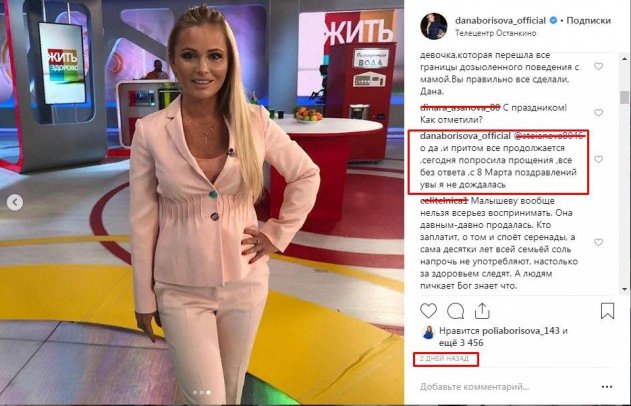Click the liker avatar beside poliaborisova_143

[x=428, y=333]
